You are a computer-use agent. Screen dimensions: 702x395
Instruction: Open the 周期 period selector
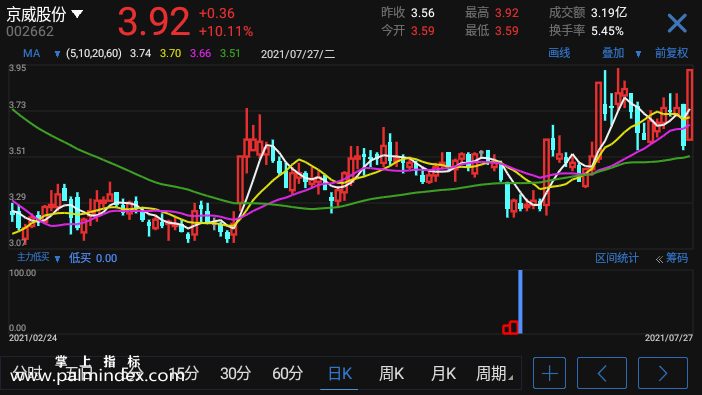pyautogui.click(x=494, y=374)
